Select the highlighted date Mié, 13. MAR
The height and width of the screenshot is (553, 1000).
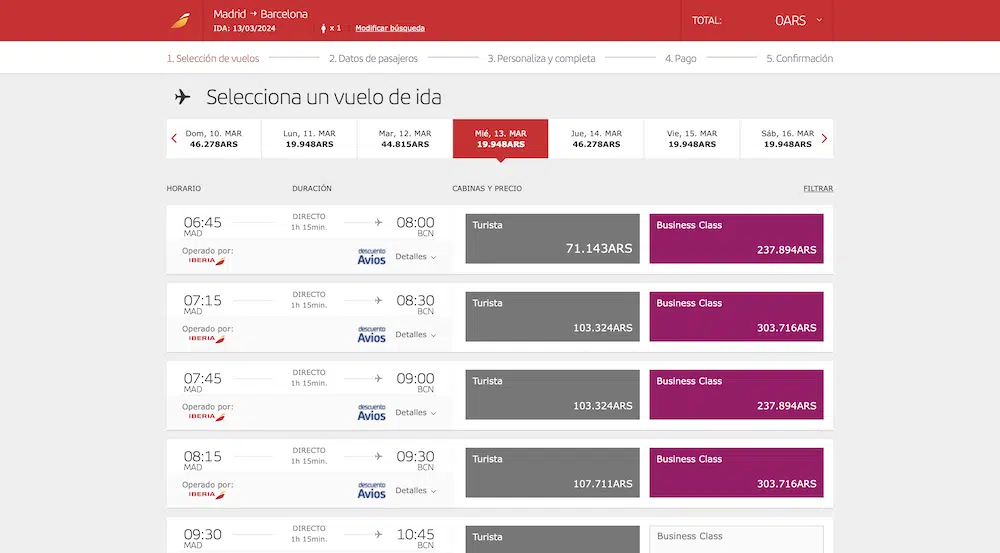501,138
